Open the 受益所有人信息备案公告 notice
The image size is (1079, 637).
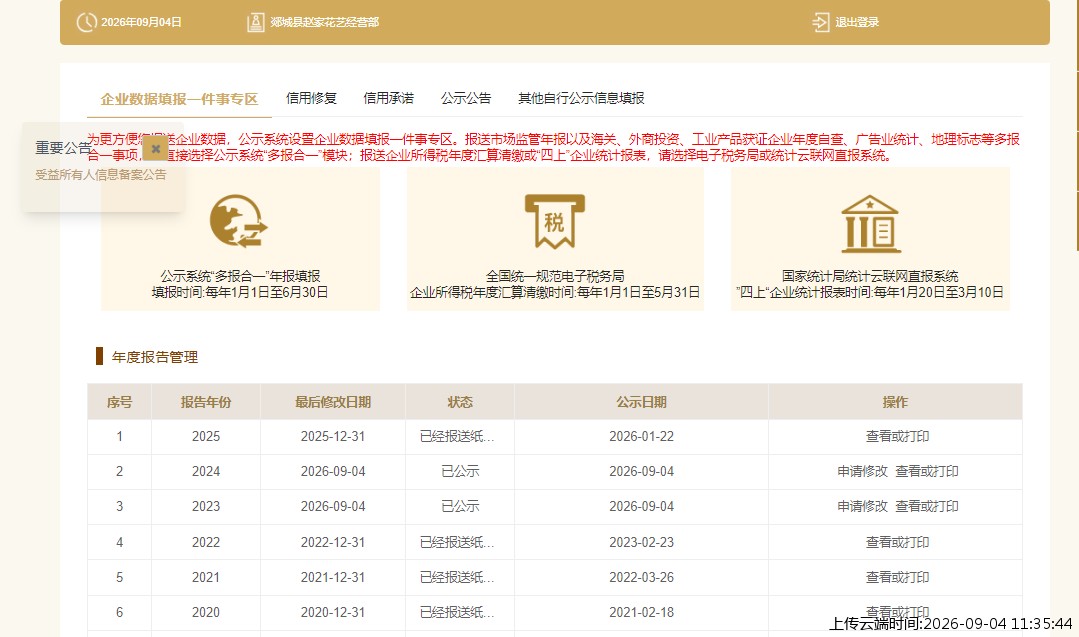point(100,175)
